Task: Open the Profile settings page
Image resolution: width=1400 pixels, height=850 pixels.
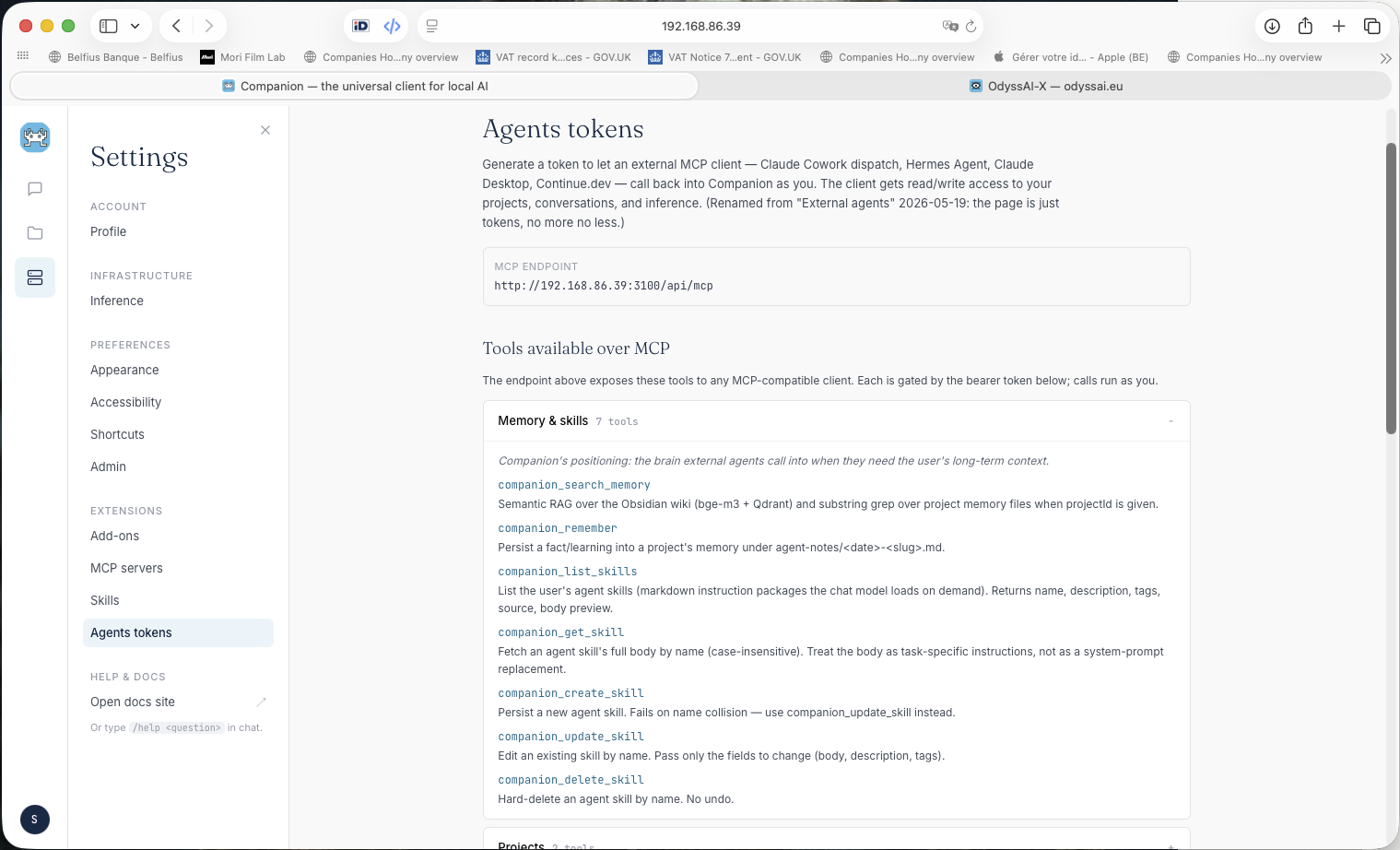Action: point(178,231)
